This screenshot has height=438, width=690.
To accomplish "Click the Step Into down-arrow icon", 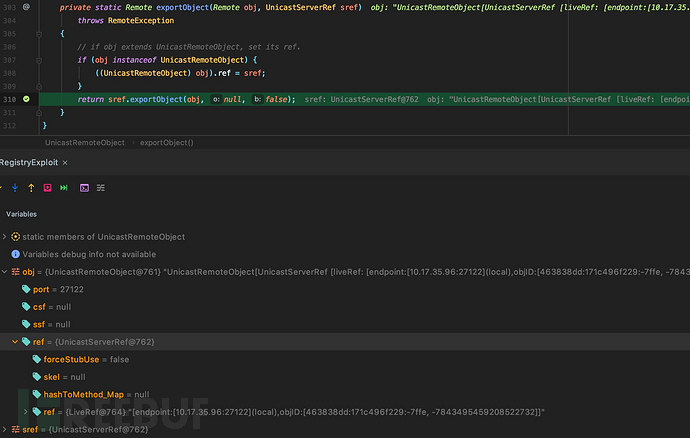I will pyautogui.click(x=14, y=187).
